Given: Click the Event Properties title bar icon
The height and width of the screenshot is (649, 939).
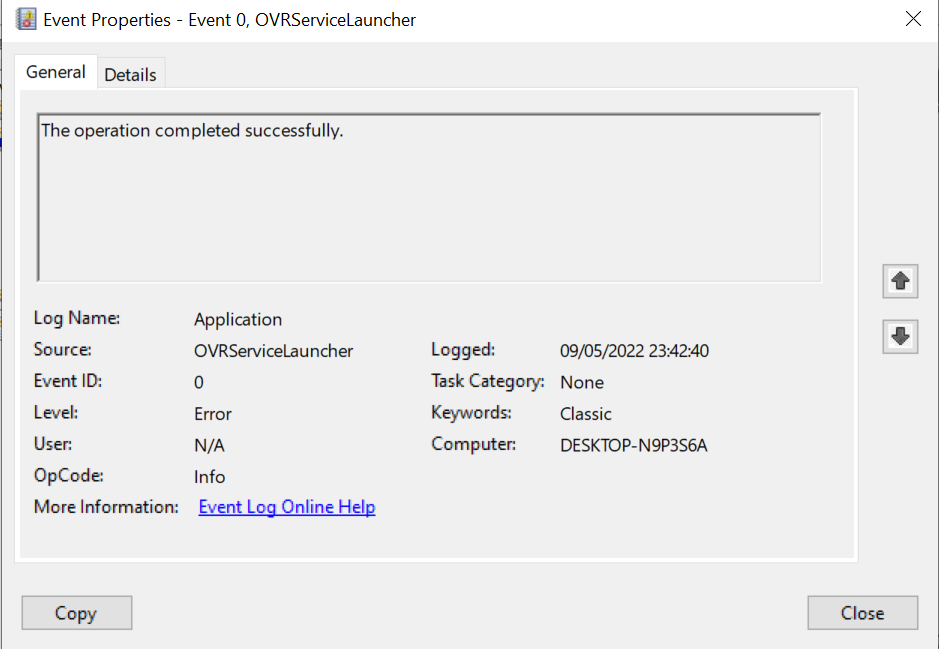Looking at the screenshot, I should coord(26,19).
